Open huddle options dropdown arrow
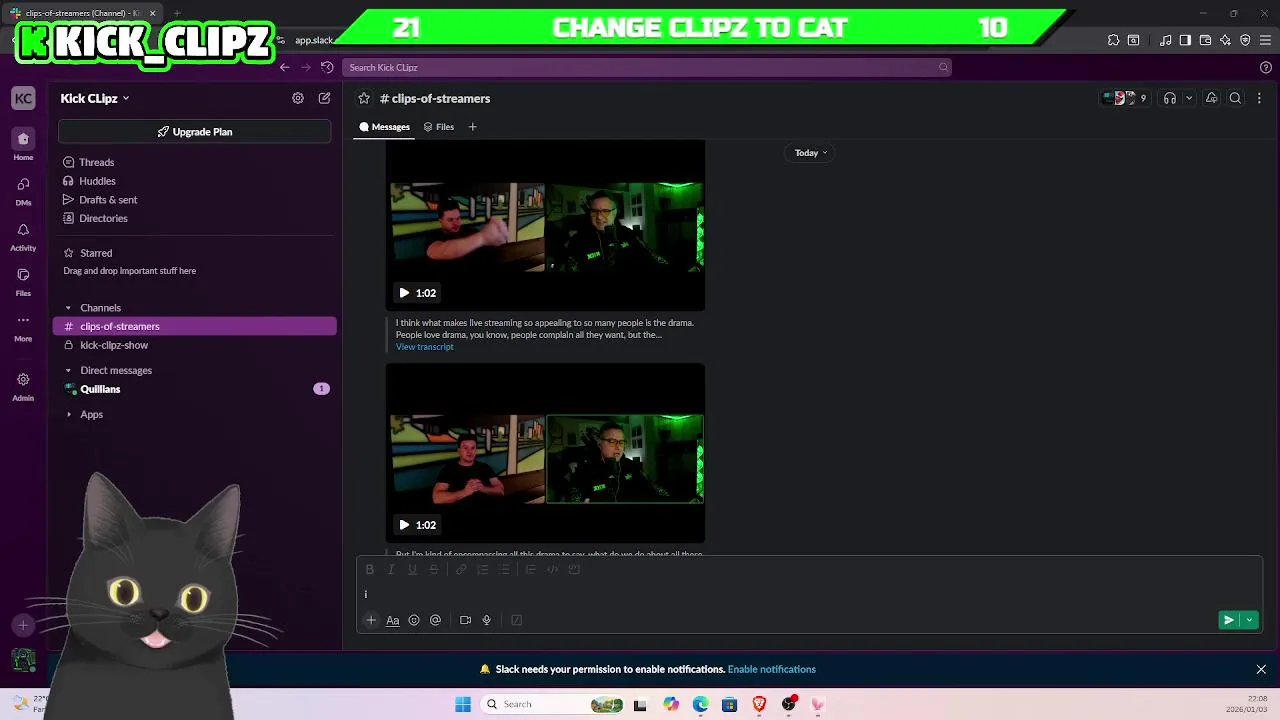Image resolution: width=1280 pixels, height=720 pixels. click(1189, 98)
